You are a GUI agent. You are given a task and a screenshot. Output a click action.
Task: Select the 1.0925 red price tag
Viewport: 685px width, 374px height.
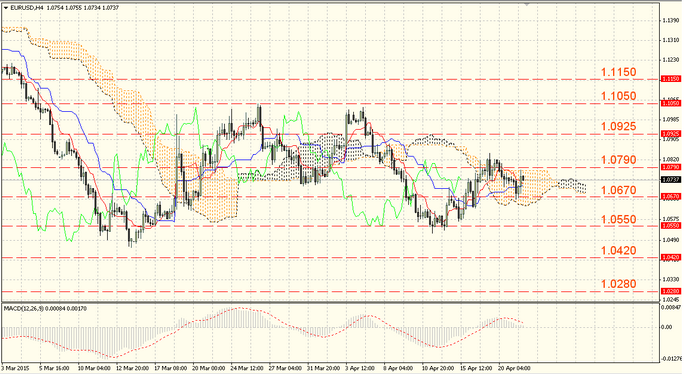[671, 133]
